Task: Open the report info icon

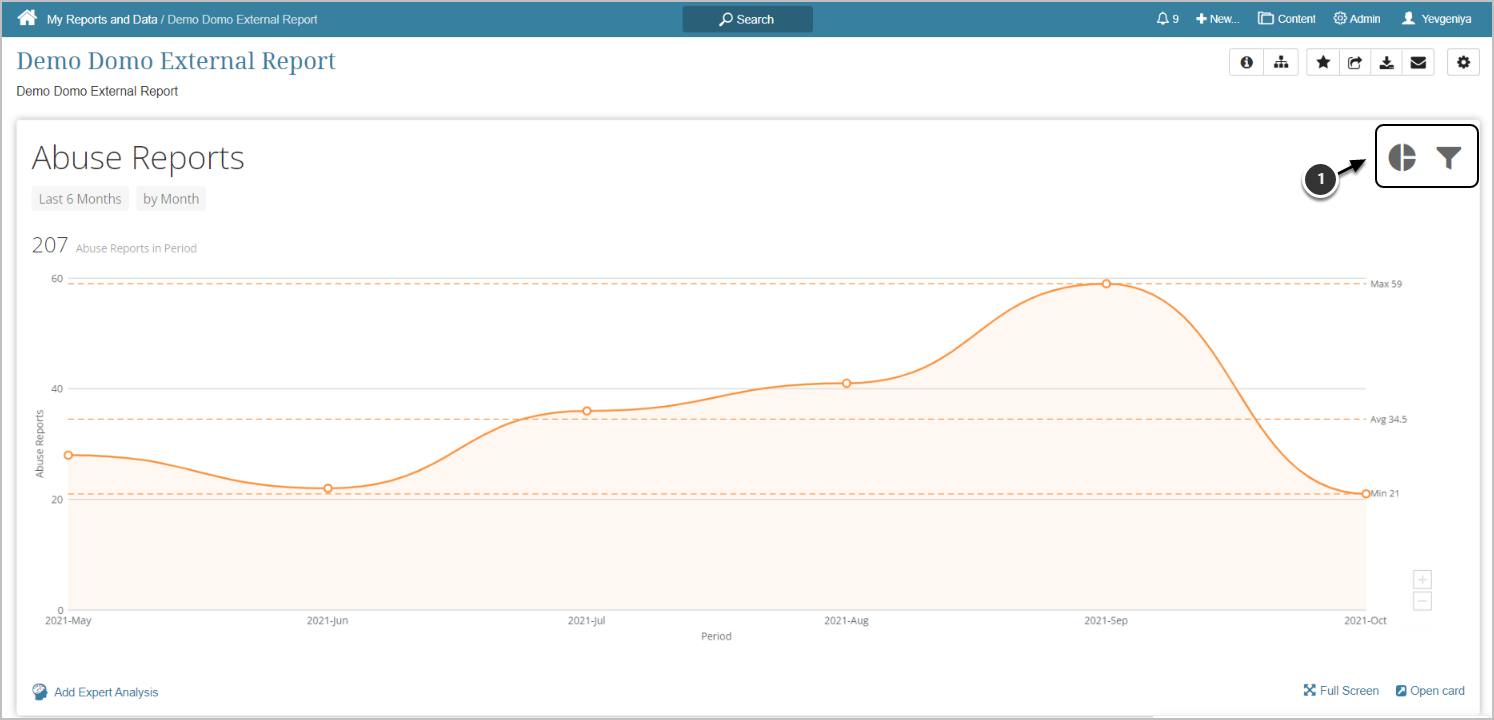Action: (x=1246, y=62)
